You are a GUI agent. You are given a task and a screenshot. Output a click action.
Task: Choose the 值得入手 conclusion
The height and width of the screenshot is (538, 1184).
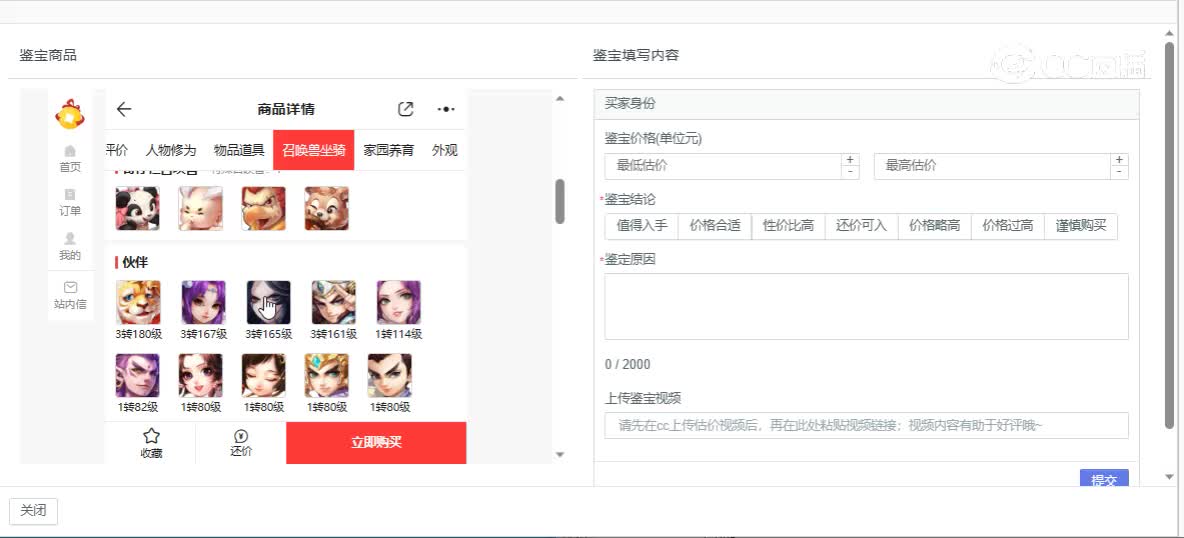tap(642, 226)
